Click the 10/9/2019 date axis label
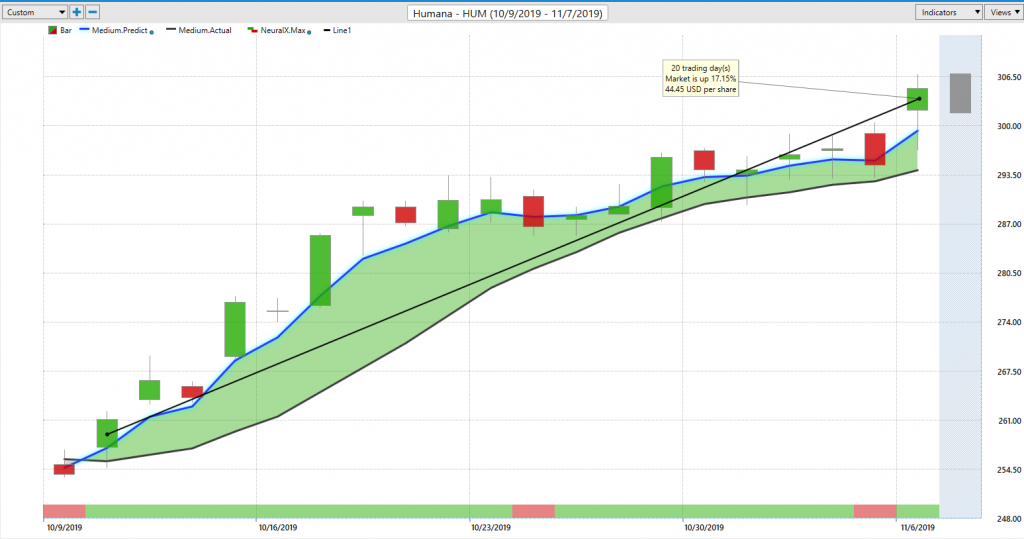1024x539 pixels. (64, 527)
